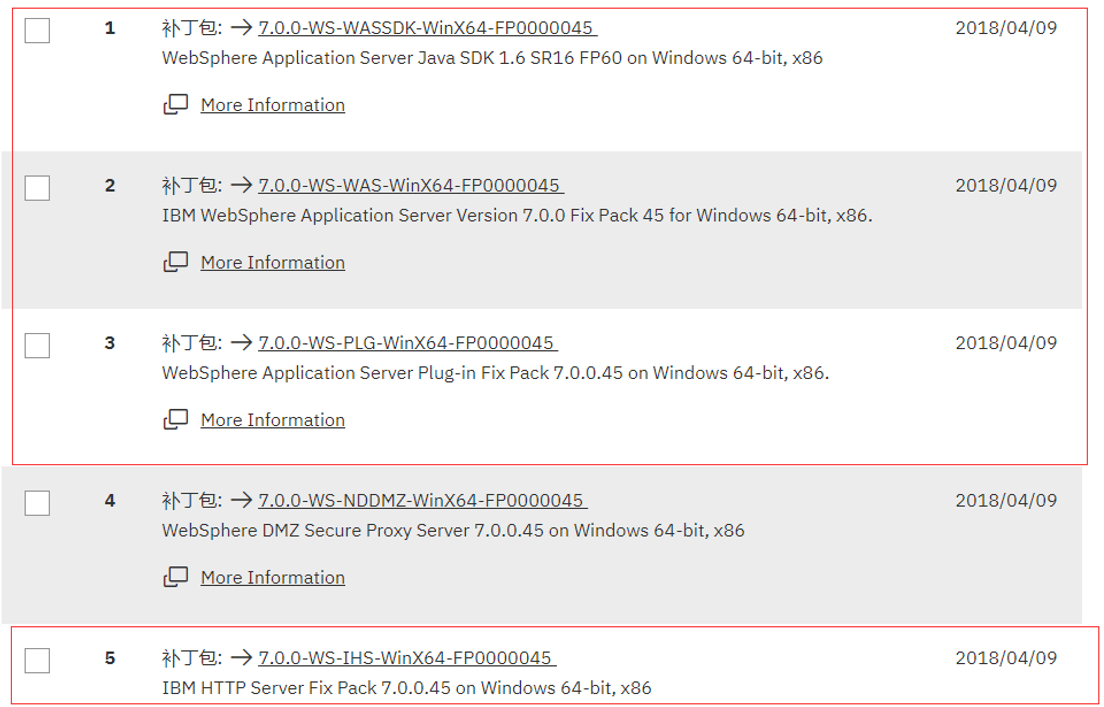Image resolution: width=1104 pixels, height=707 pixels.
Task: Open 7.0.0-WS-WAS-WinX64-FP0000045 link
Action: [x=410, y=185]
